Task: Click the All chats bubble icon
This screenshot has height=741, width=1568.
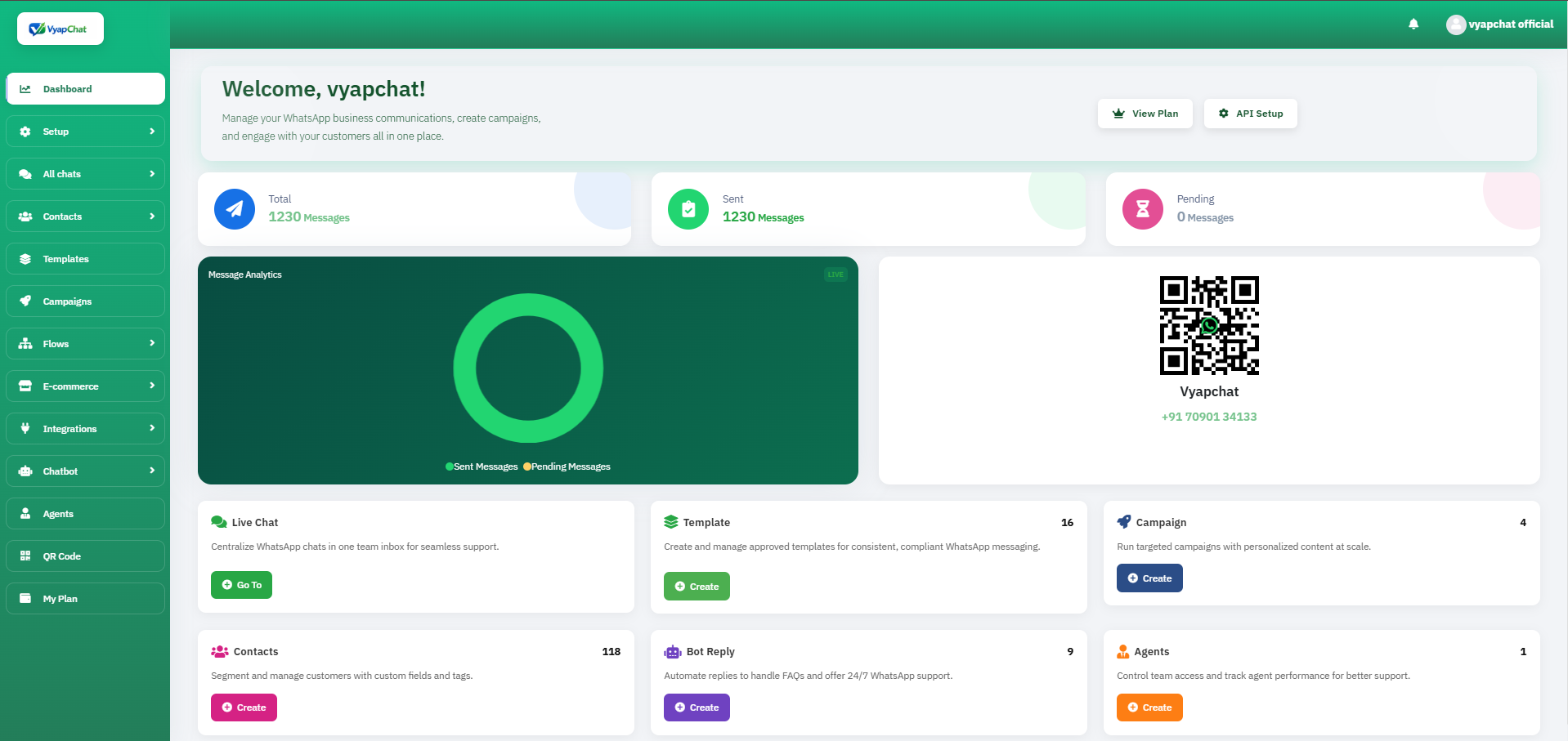Action: click(25, 174)
